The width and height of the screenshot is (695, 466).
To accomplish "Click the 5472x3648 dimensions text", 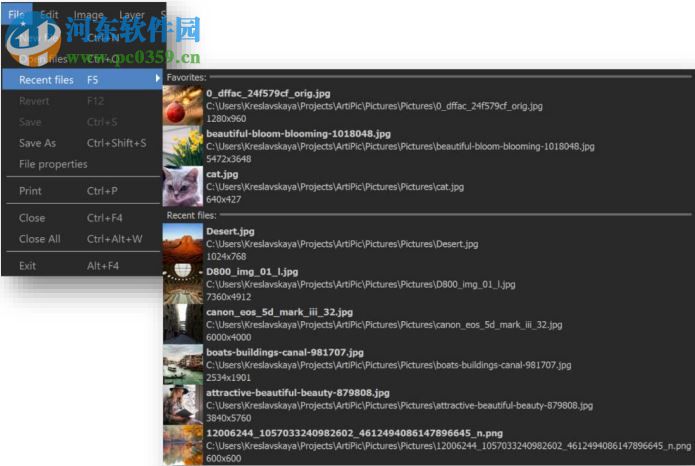I will [x=228, y=159].
